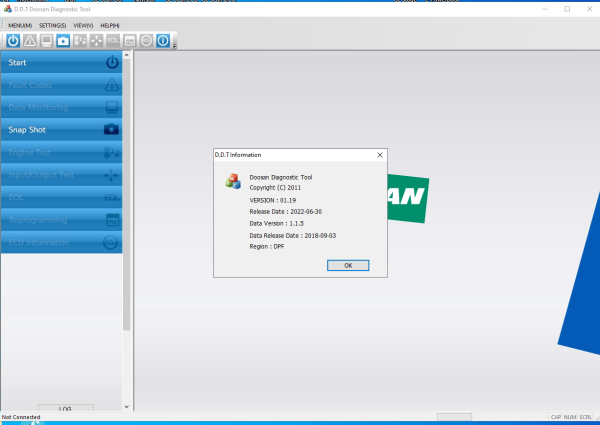Screen dimensions: 600x425
Task: Open the VIEW(V) menu
Action: pos(83,26)
